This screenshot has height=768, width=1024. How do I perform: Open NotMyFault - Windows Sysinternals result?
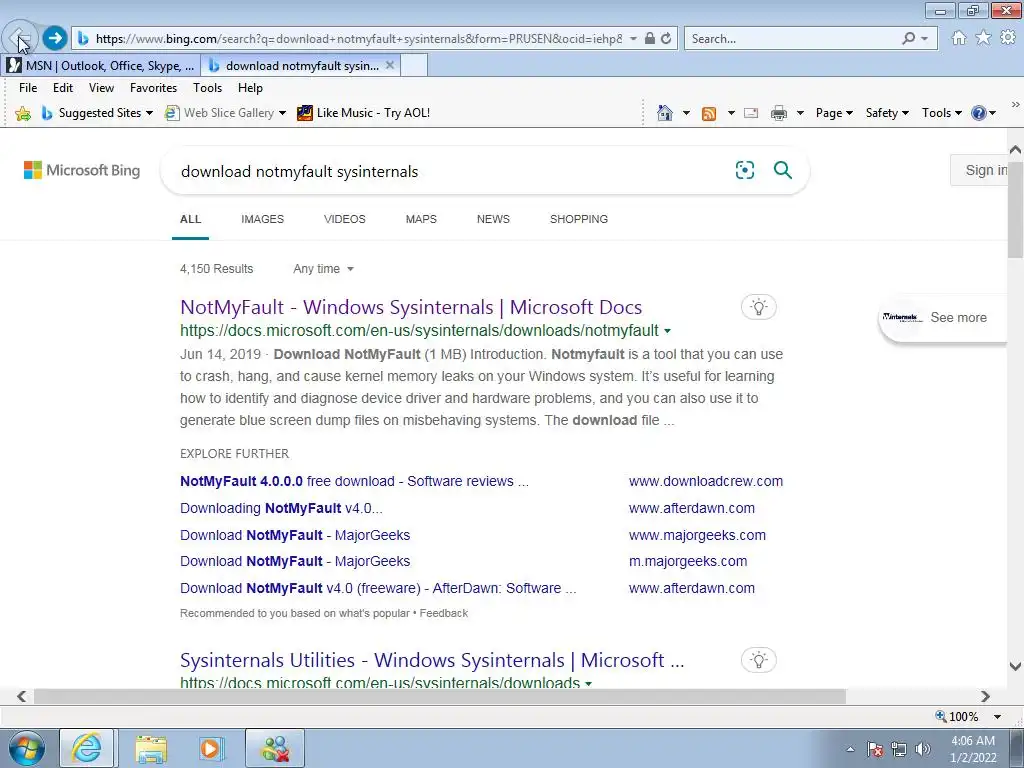(x=411, y=307)
